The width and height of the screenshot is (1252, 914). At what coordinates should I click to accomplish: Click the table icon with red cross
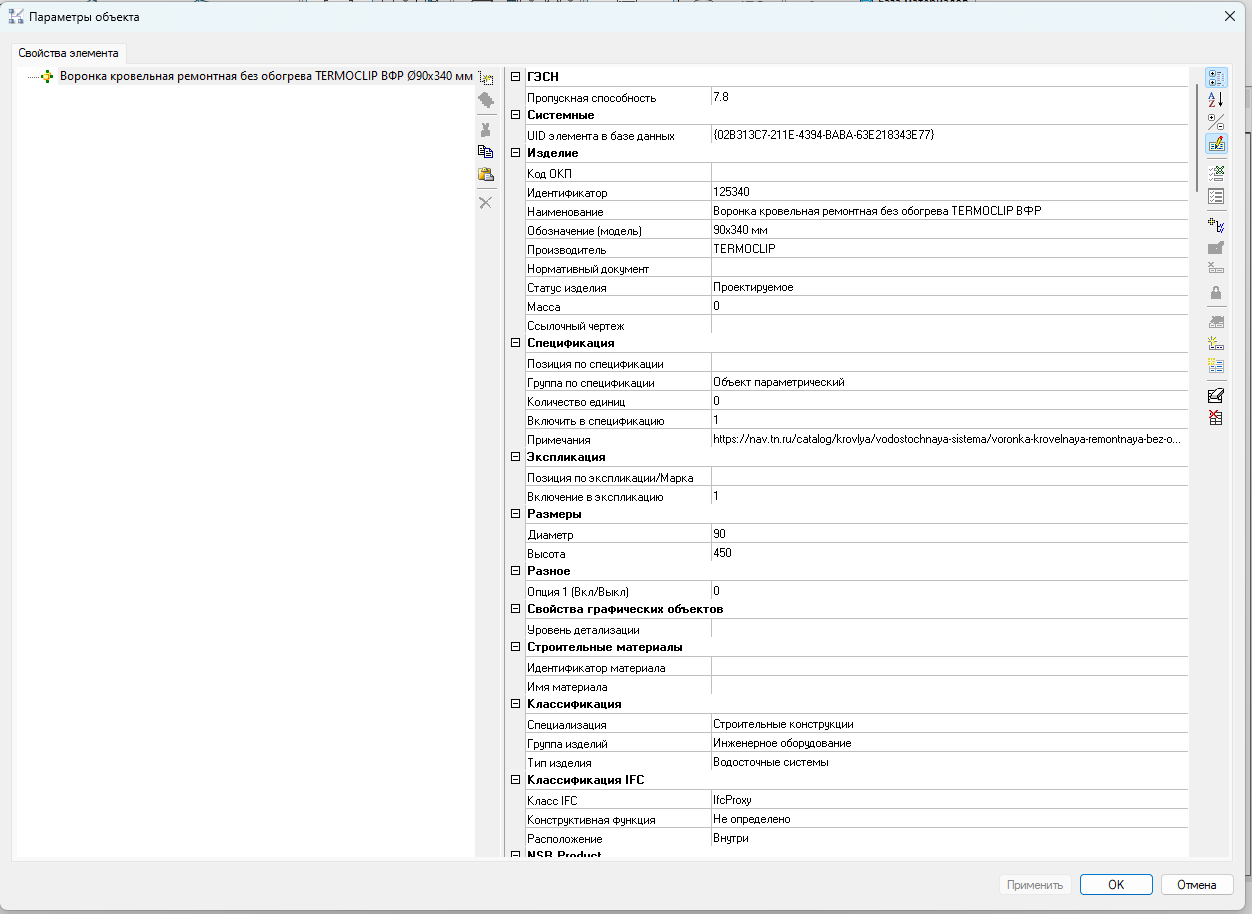click(x=1216, y=417)
